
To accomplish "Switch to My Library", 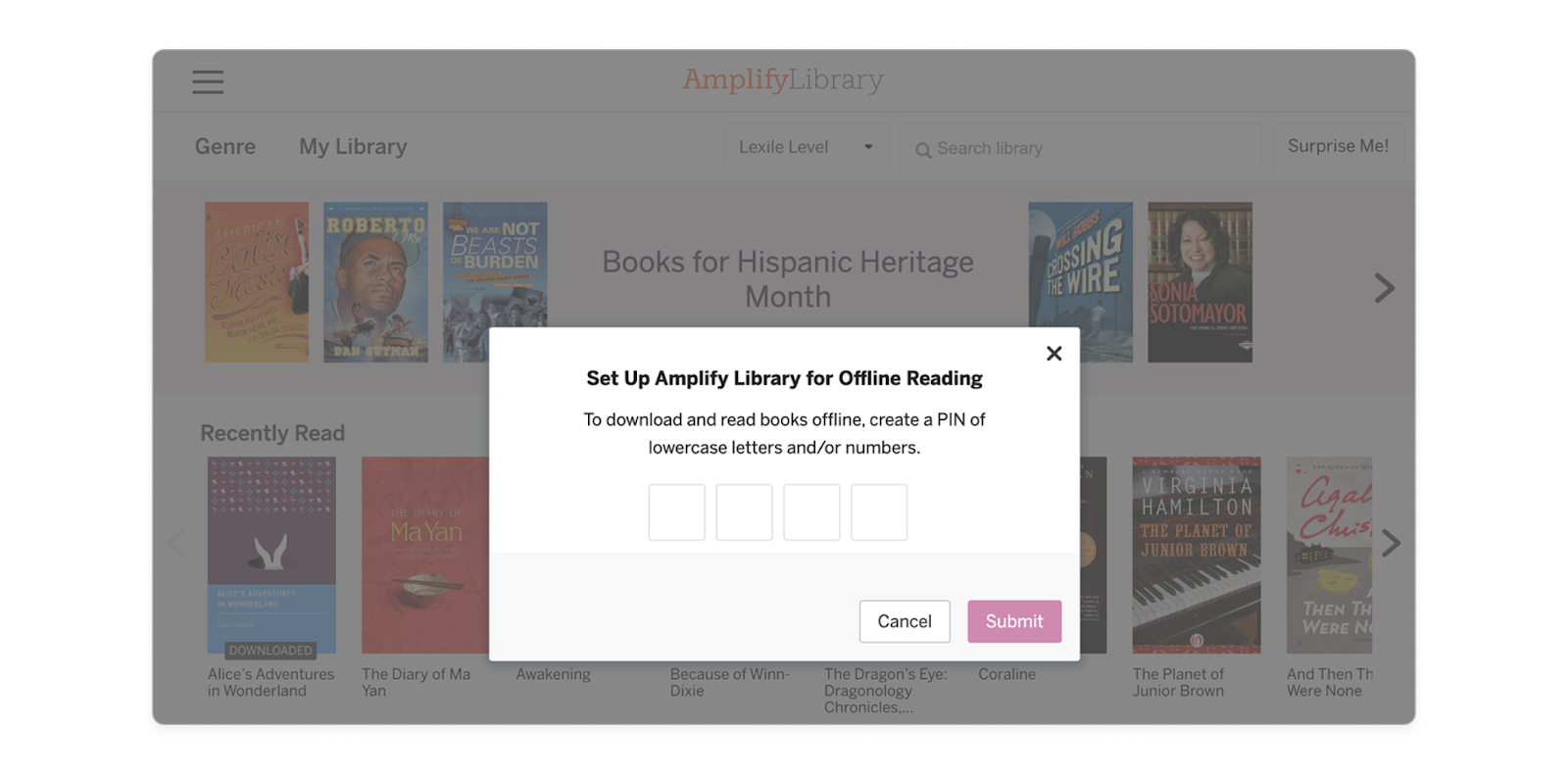I will click(353, 146).
